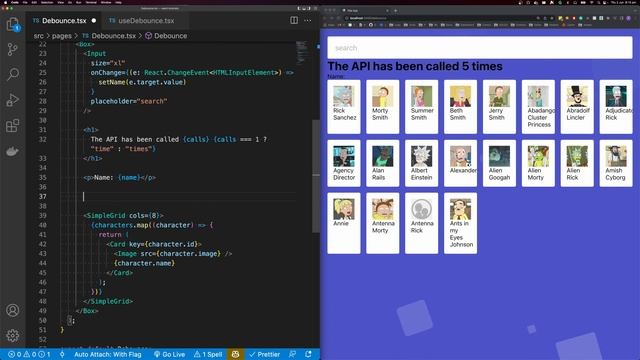Open the editor More Actions ellipsis
Viewport: 640px width, 360px height.
click(307, 20)
